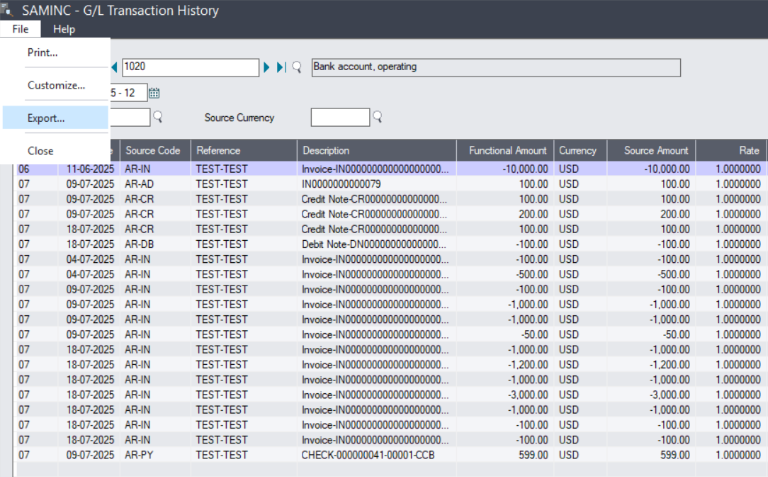Sort by the Source Code column header

[155, 150]
